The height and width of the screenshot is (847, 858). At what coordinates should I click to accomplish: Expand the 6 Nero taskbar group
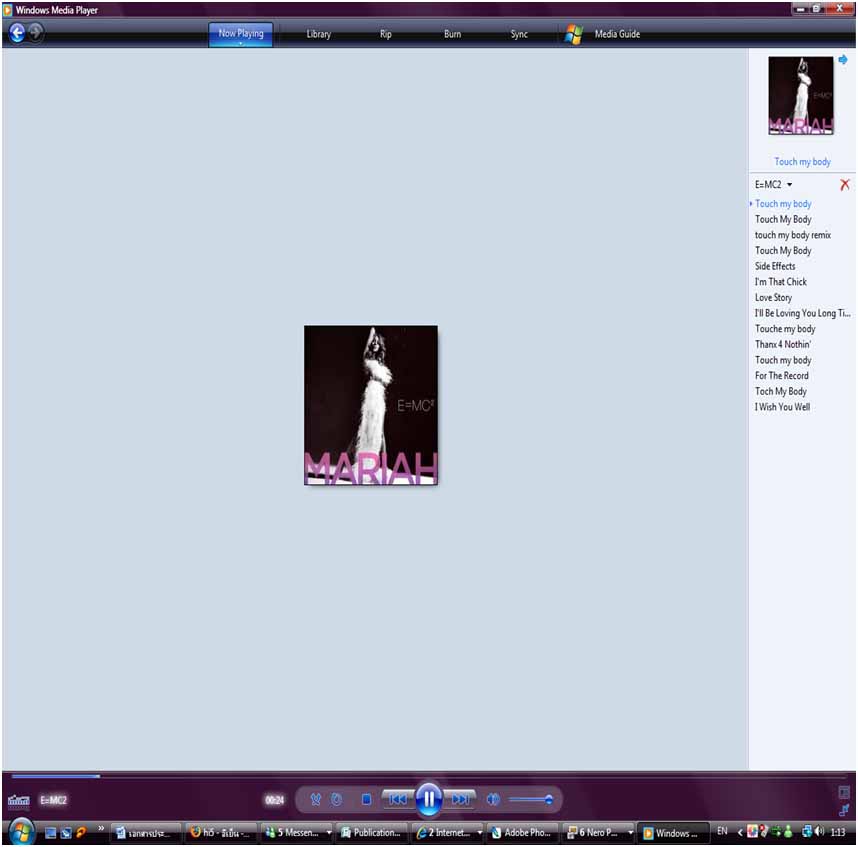630,833
